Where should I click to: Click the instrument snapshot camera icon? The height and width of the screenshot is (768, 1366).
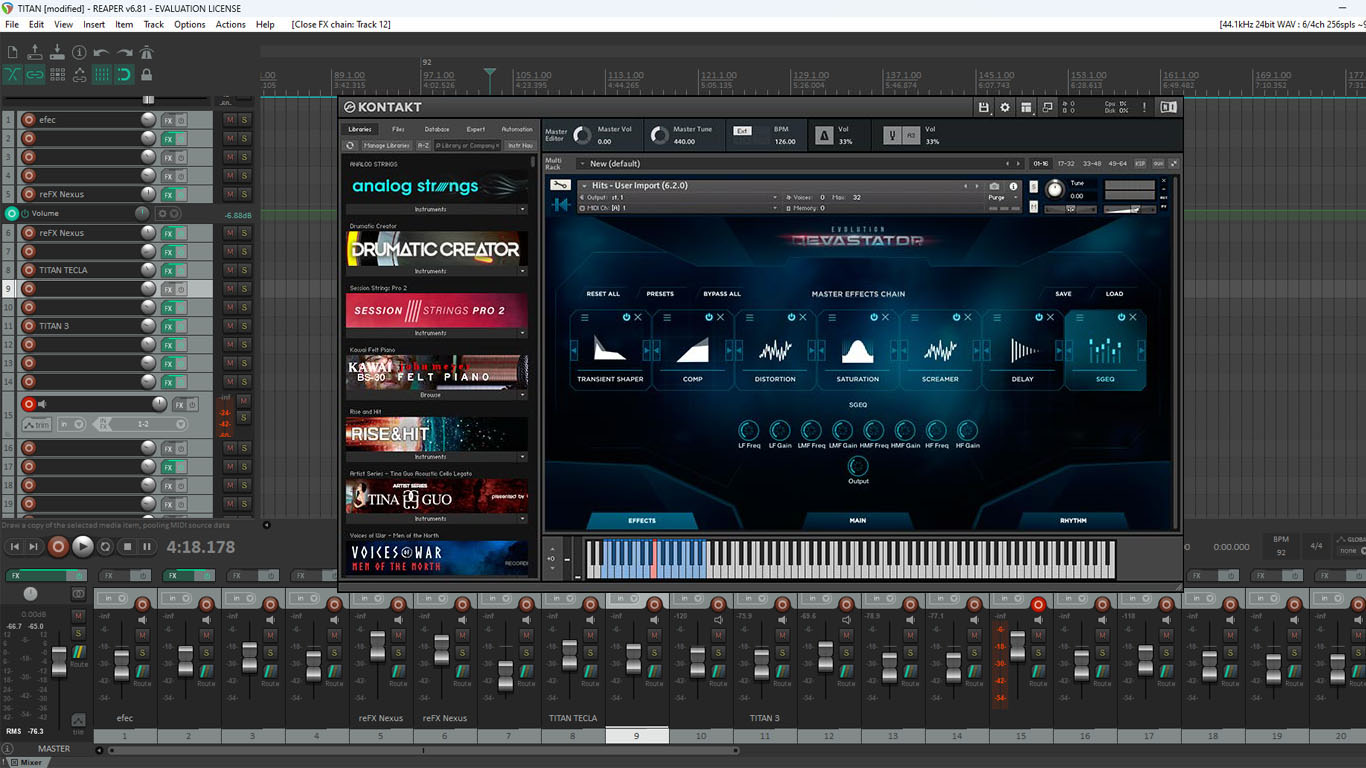click(x=994, y=186)
